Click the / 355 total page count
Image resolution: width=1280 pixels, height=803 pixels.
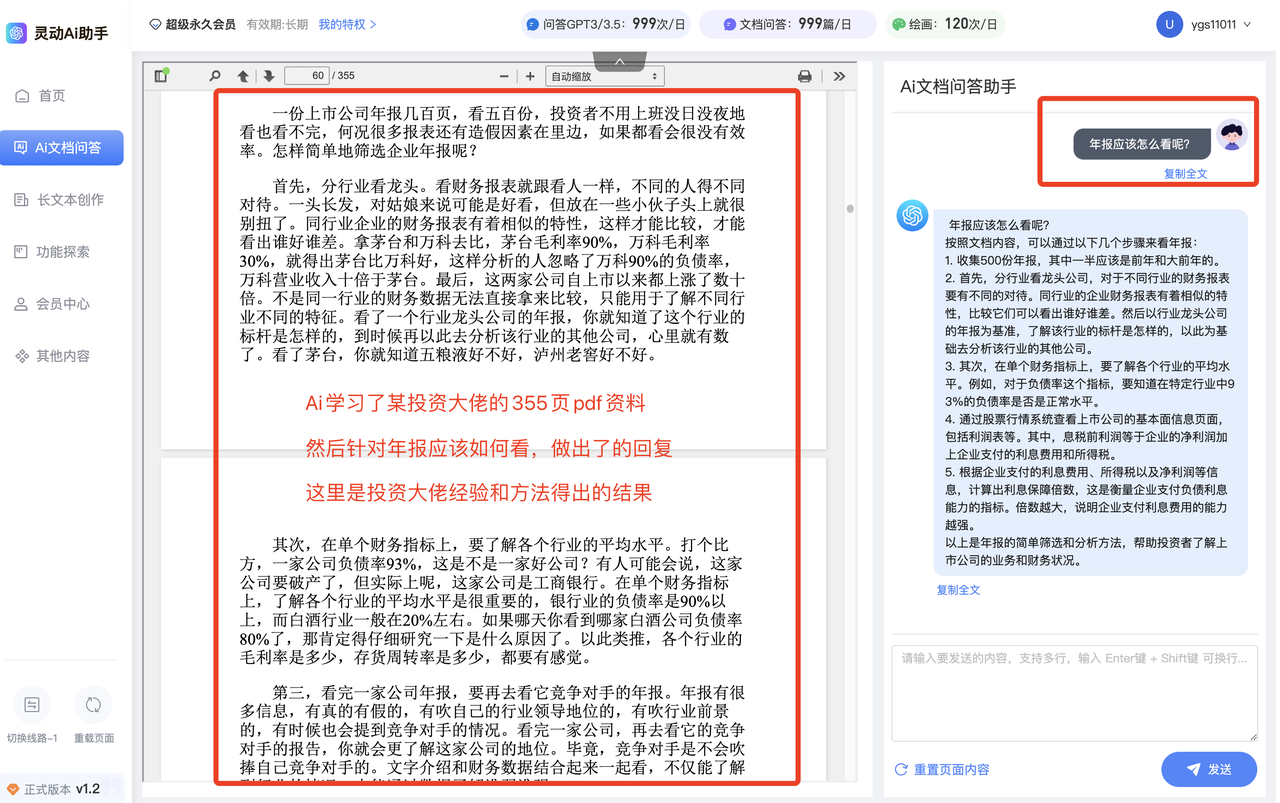344,76
